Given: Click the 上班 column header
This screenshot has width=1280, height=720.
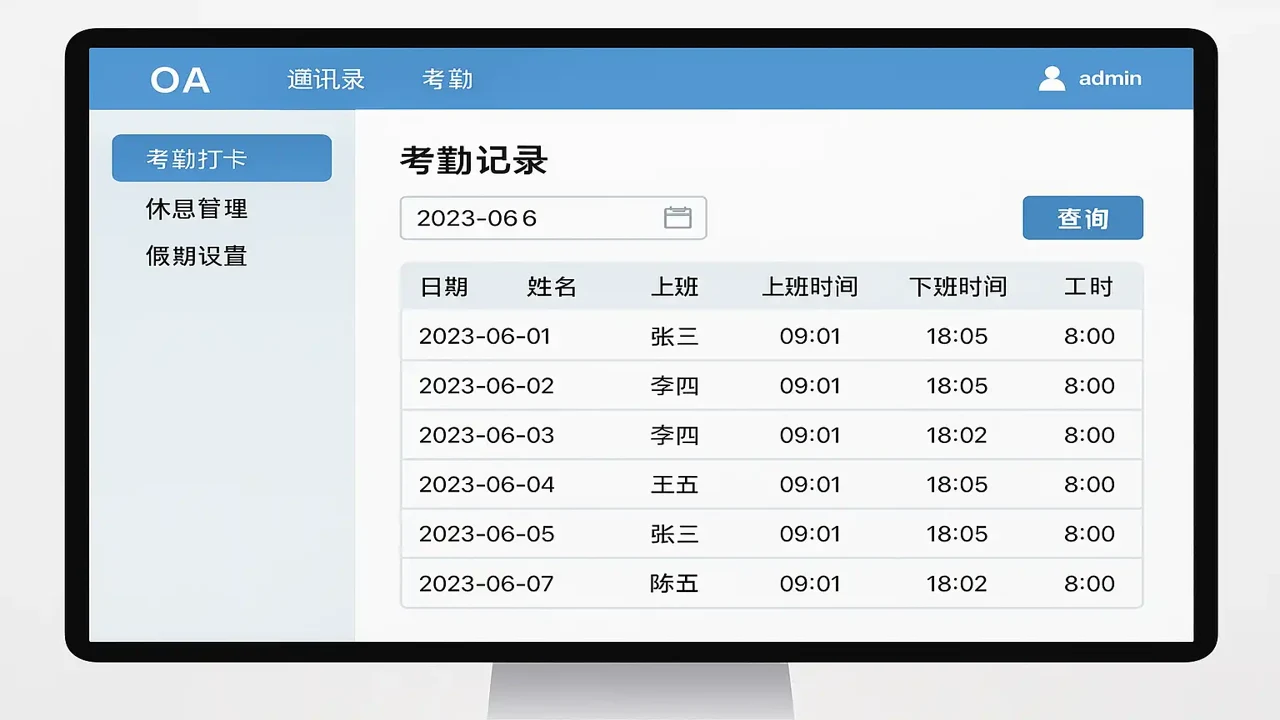Looking at the screenshot, I should pyautogui.click(x=675, y=287).
